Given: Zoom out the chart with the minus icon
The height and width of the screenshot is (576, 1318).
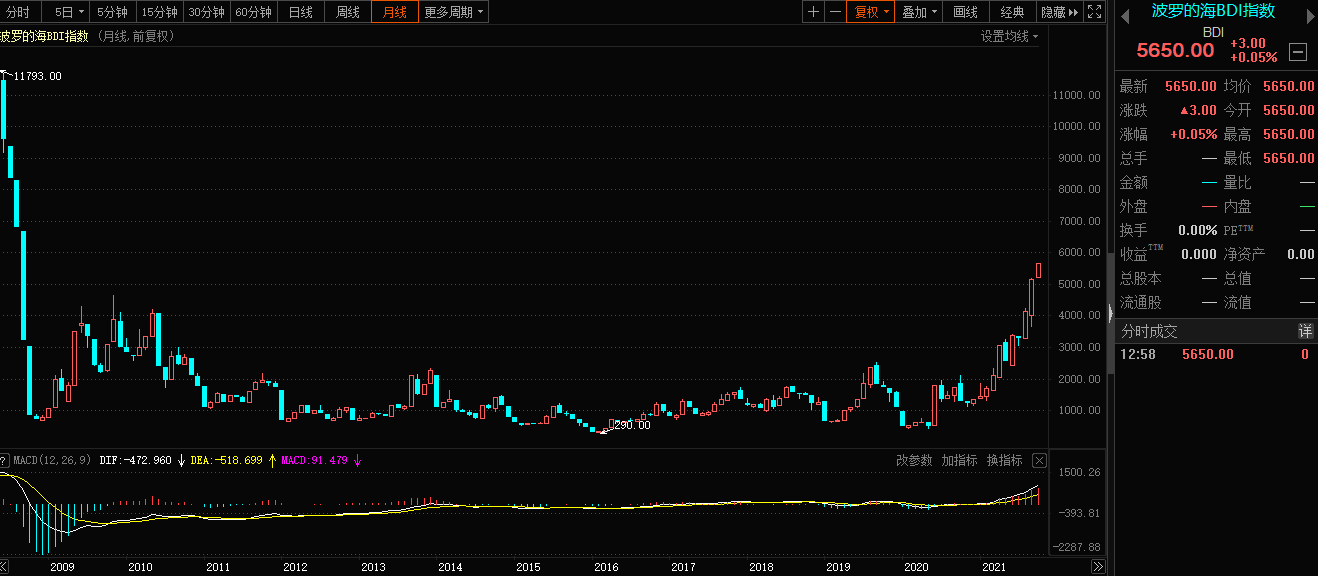Looking at the screenshot, I should pos(835,12).
